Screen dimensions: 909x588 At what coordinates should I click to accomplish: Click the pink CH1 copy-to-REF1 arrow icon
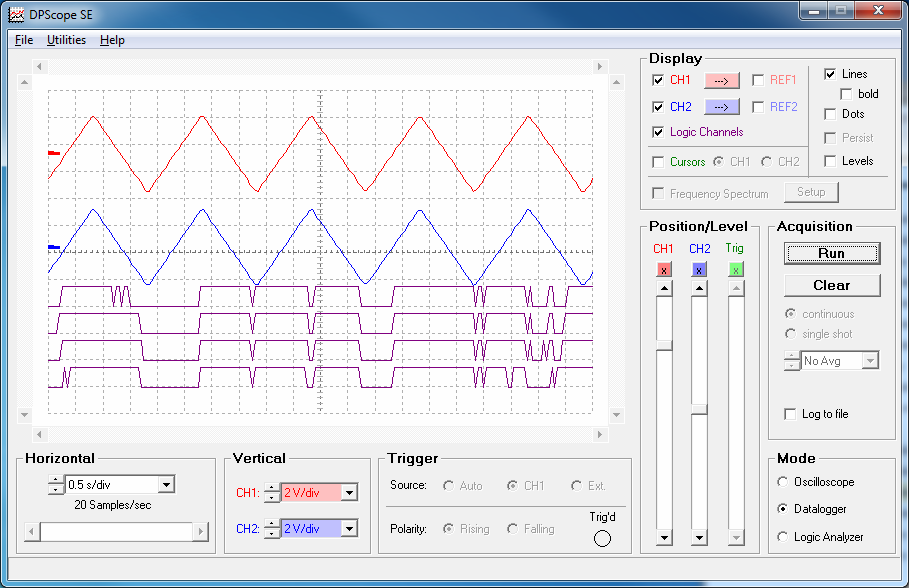point(721,80)
